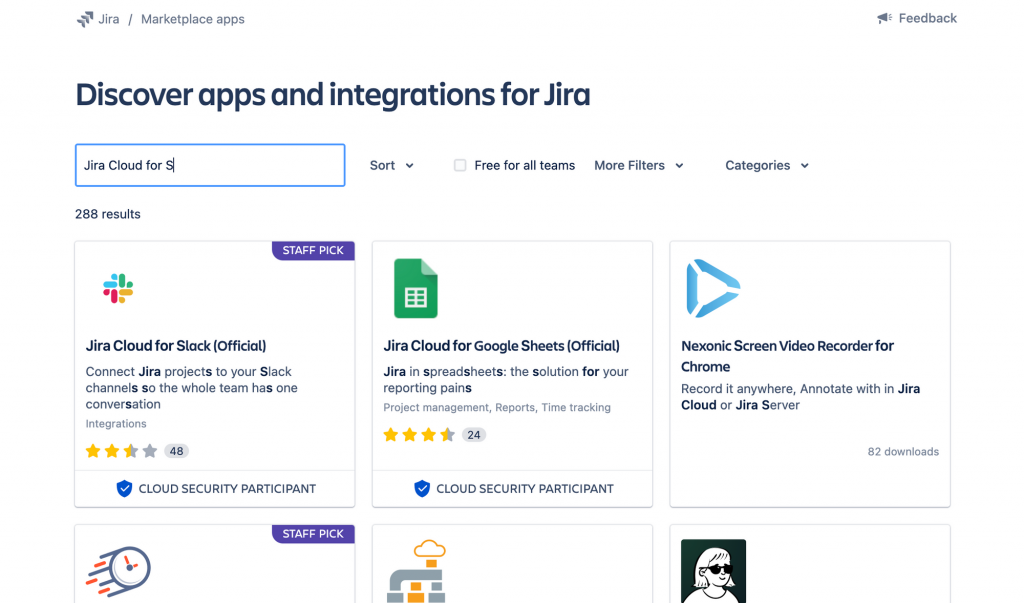Click Google Sheets card star rating

click(x=419, y=434)
